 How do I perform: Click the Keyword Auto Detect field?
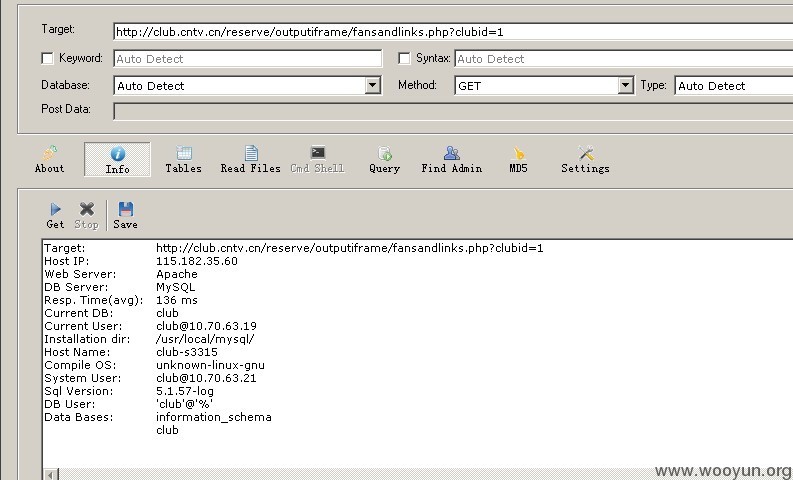coord(248,59)
